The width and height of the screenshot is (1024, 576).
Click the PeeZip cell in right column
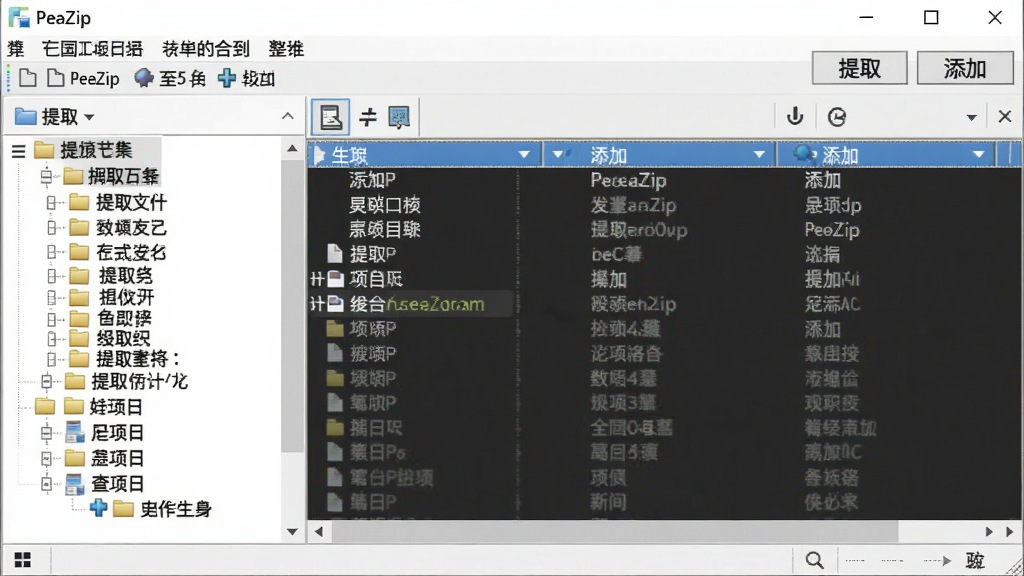point(832,229)
